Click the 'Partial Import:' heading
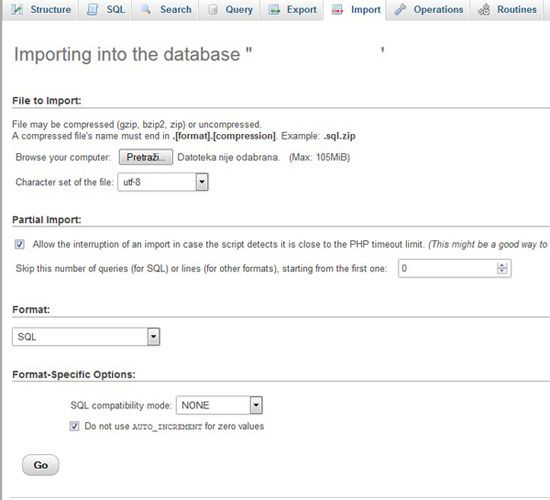 coord(47,220)
